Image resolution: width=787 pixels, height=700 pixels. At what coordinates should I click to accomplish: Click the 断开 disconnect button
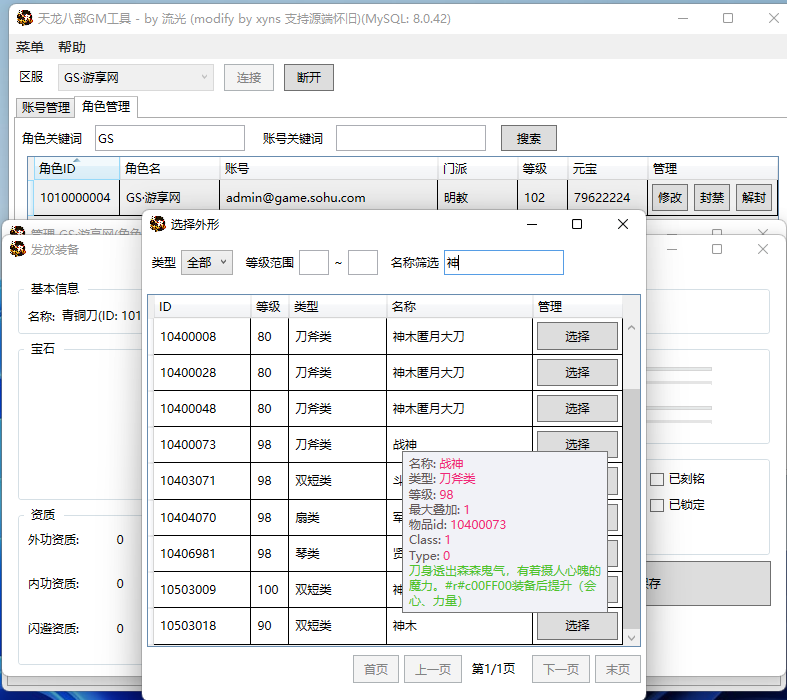(x=309, y=78)
